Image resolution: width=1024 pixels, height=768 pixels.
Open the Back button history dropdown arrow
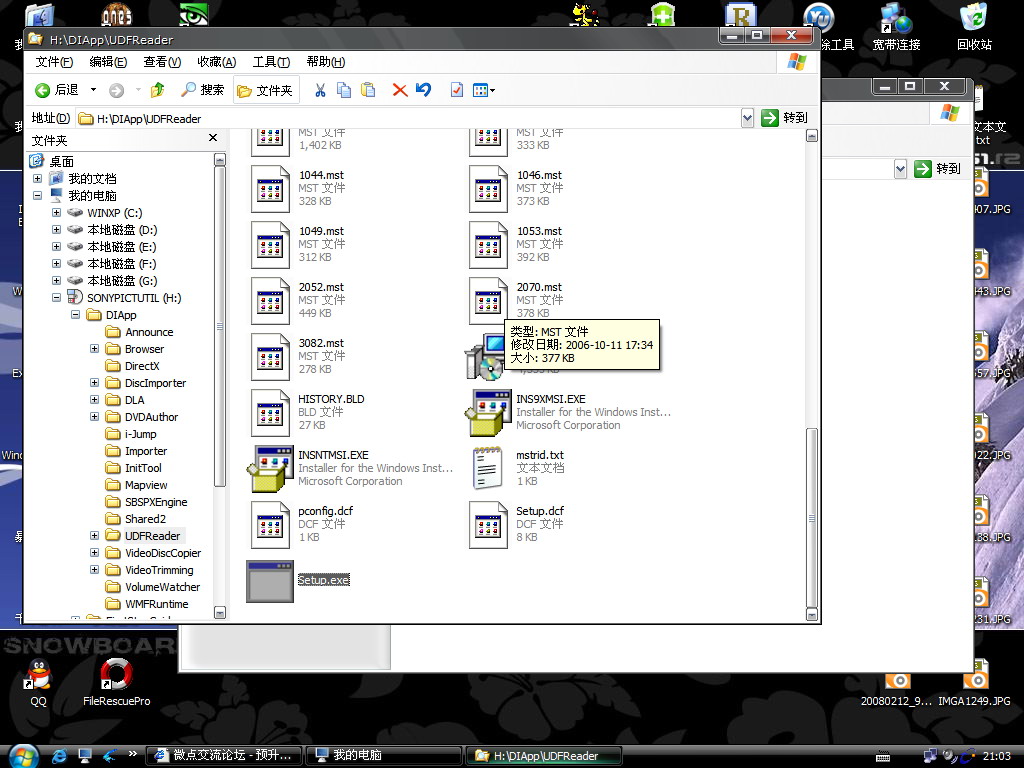click(93, 89)
